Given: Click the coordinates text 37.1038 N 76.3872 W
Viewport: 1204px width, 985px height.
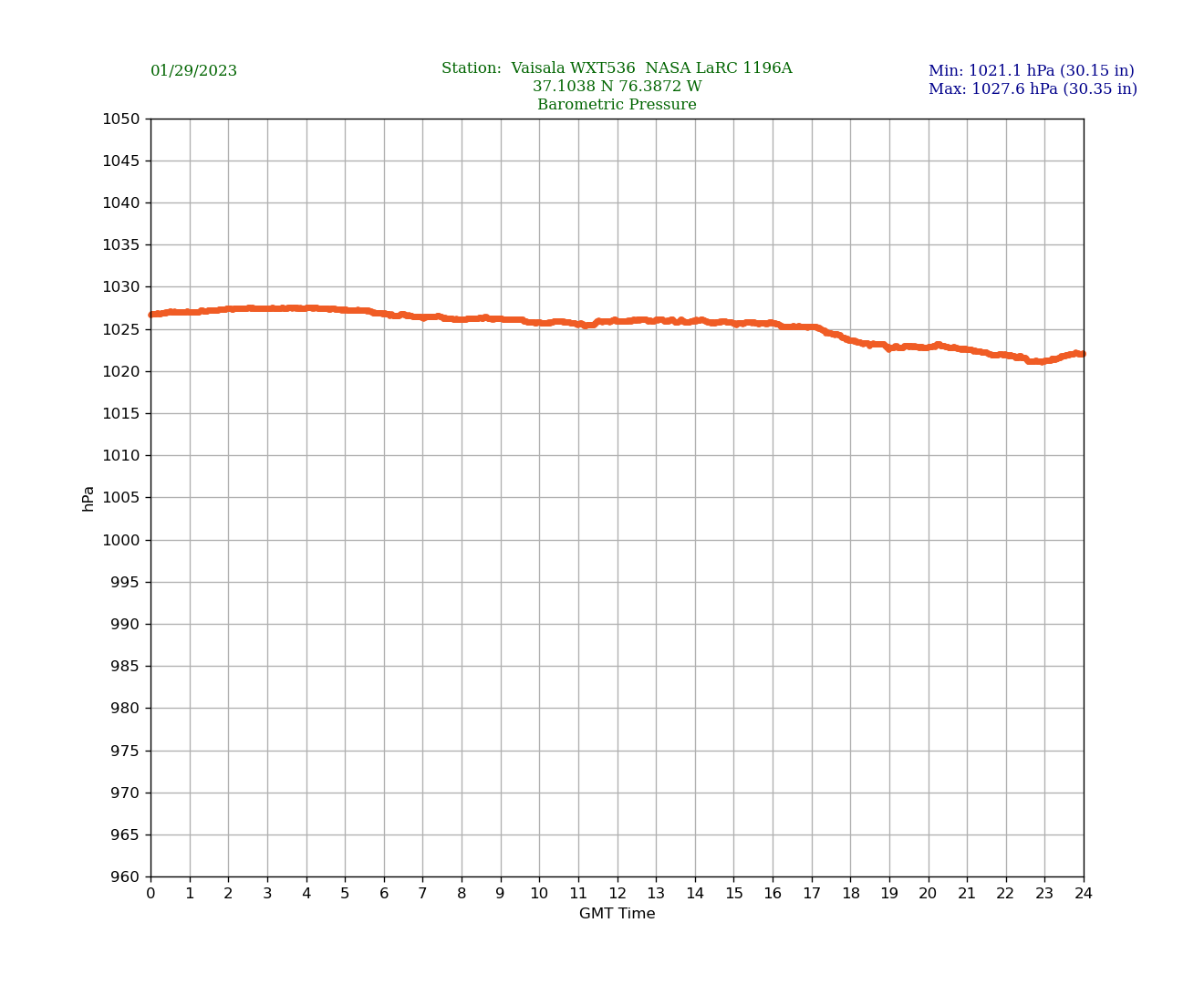Looking at the screenshot, I should 617,87.
